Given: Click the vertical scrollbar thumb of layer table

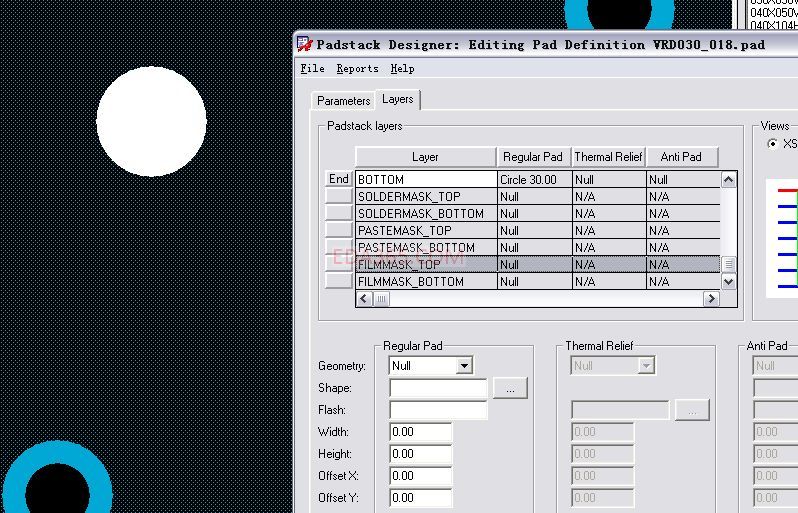Looking at the screenshot, I should pos(728,264).
